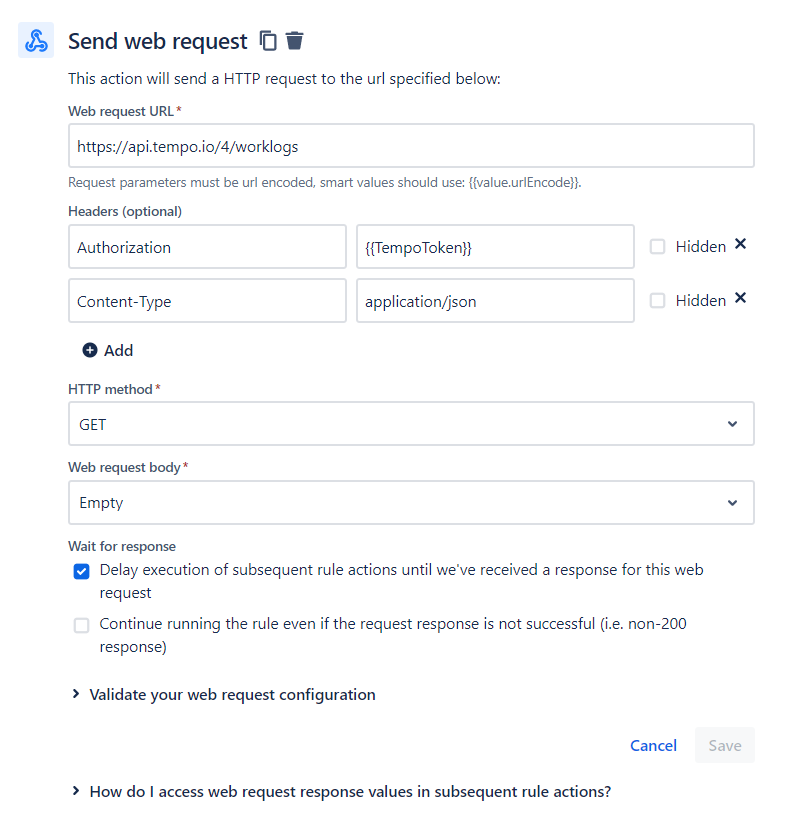This screenshot has height=825, width=799.
Task: Open the Web request body dropdown
Action: point(412,502)
